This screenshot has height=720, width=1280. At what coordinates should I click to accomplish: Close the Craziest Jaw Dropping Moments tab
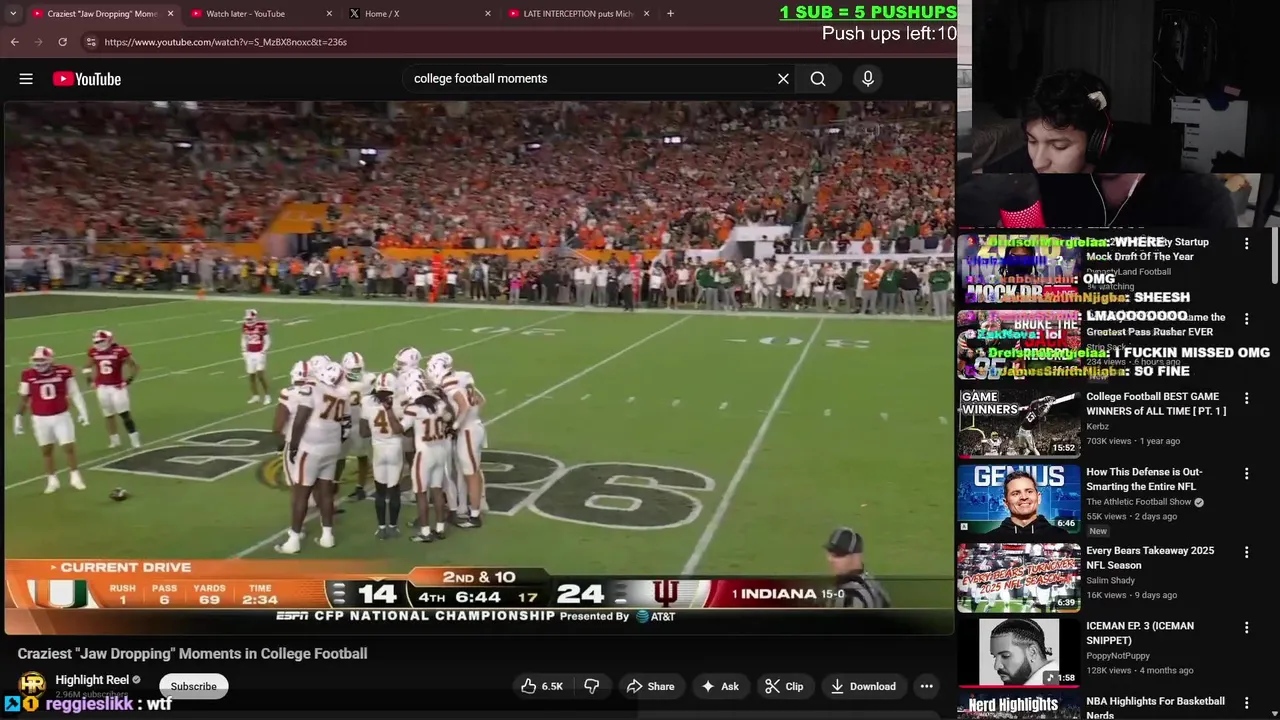click(170, 13)
